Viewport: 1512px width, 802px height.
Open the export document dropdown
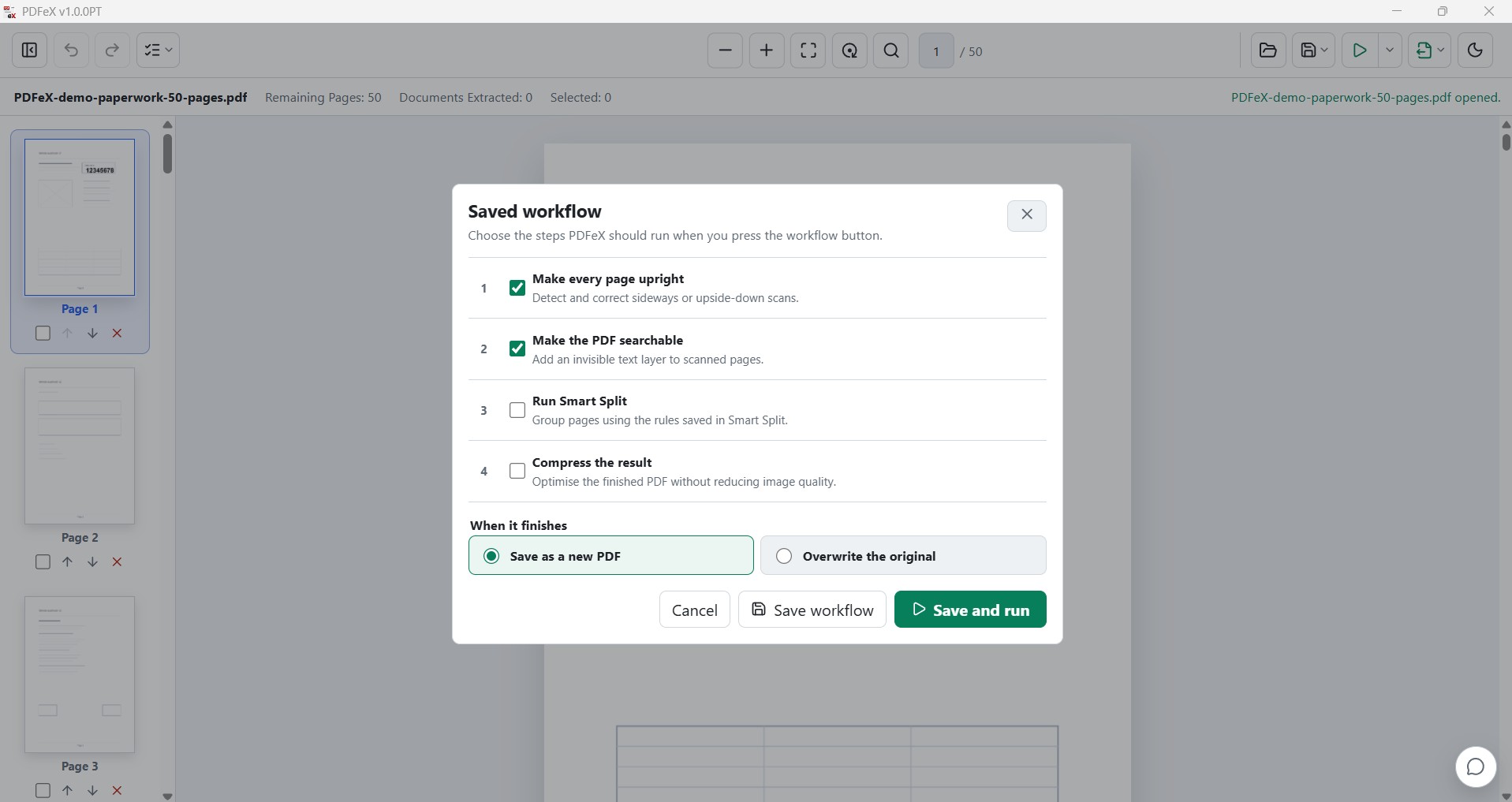[1430, 50]
